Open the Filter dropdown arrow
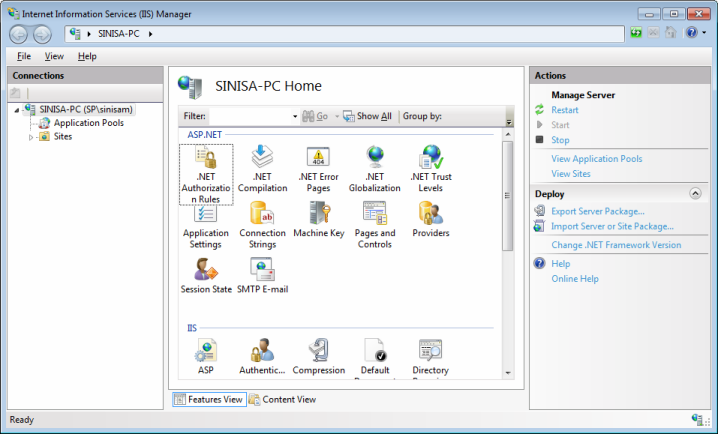The height and width of the screenshot is (435, 718). (295, 116)
